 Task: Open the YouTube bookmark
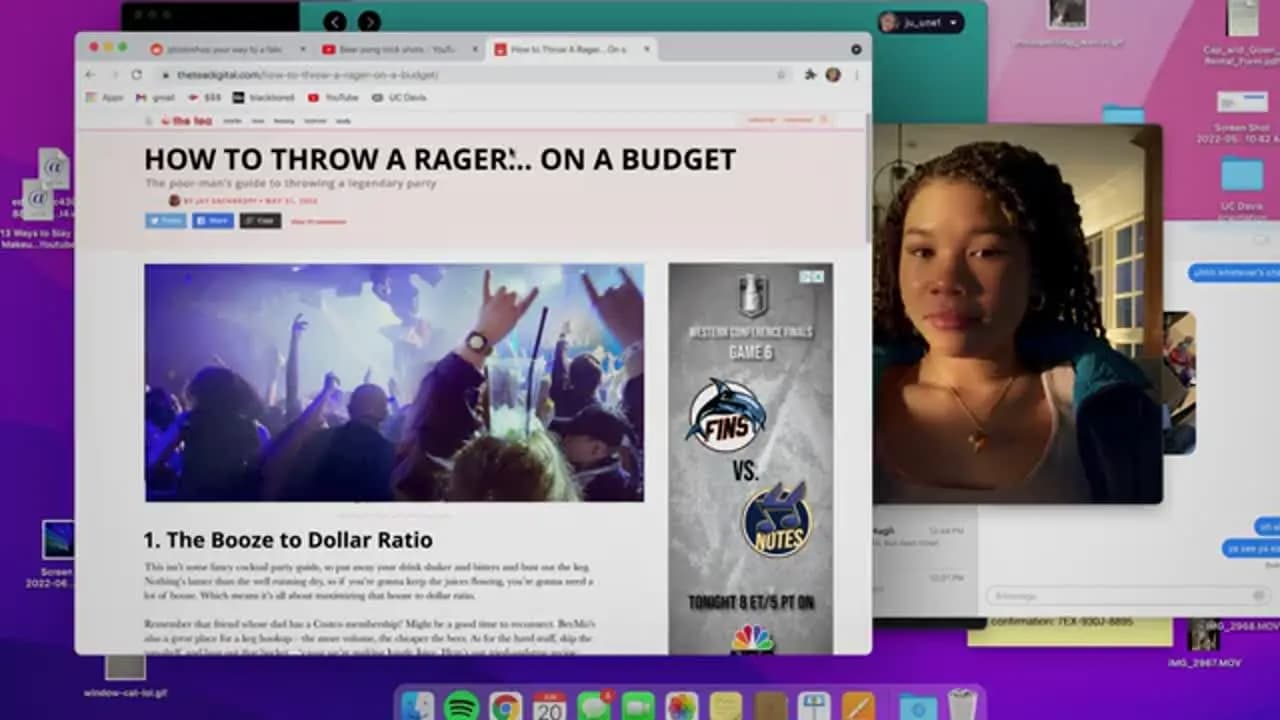[333, 98]
